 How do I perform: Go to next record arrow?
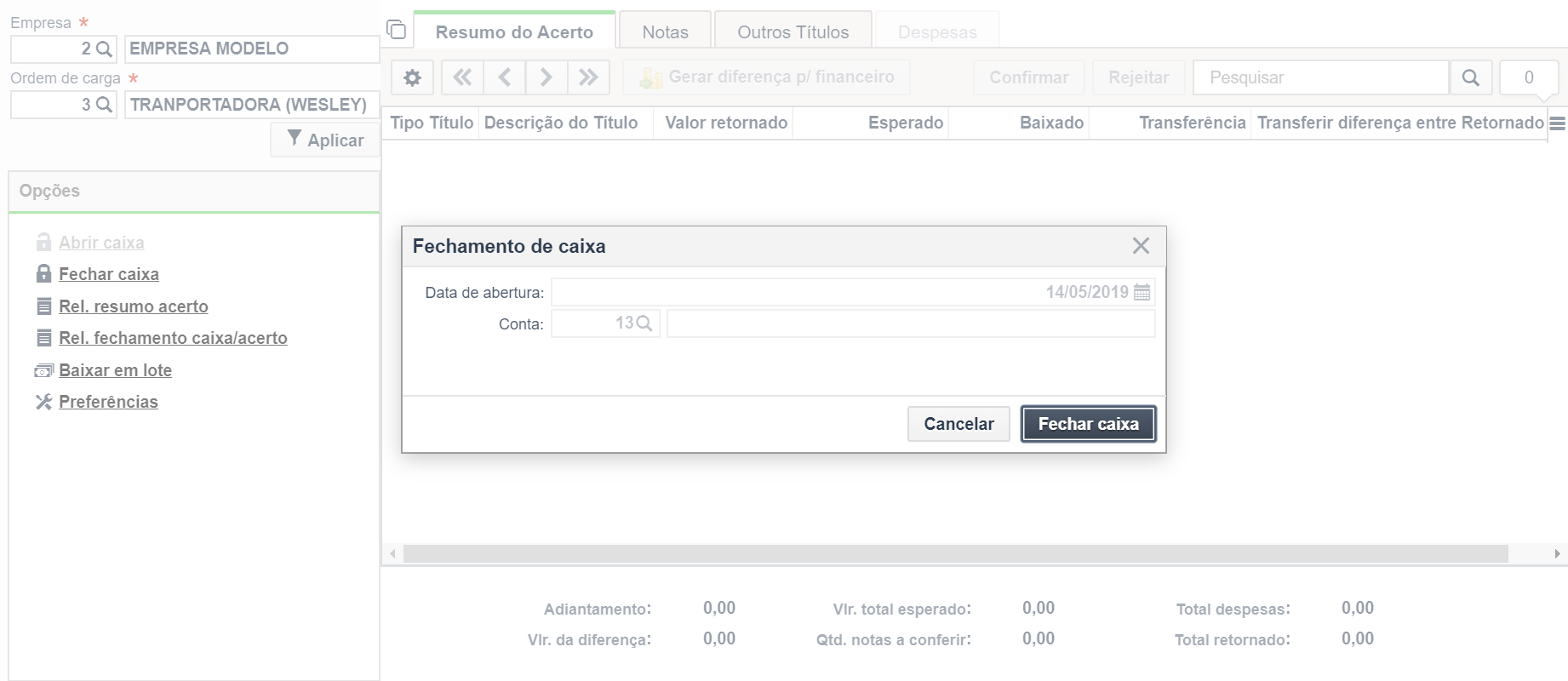point(547,77)
